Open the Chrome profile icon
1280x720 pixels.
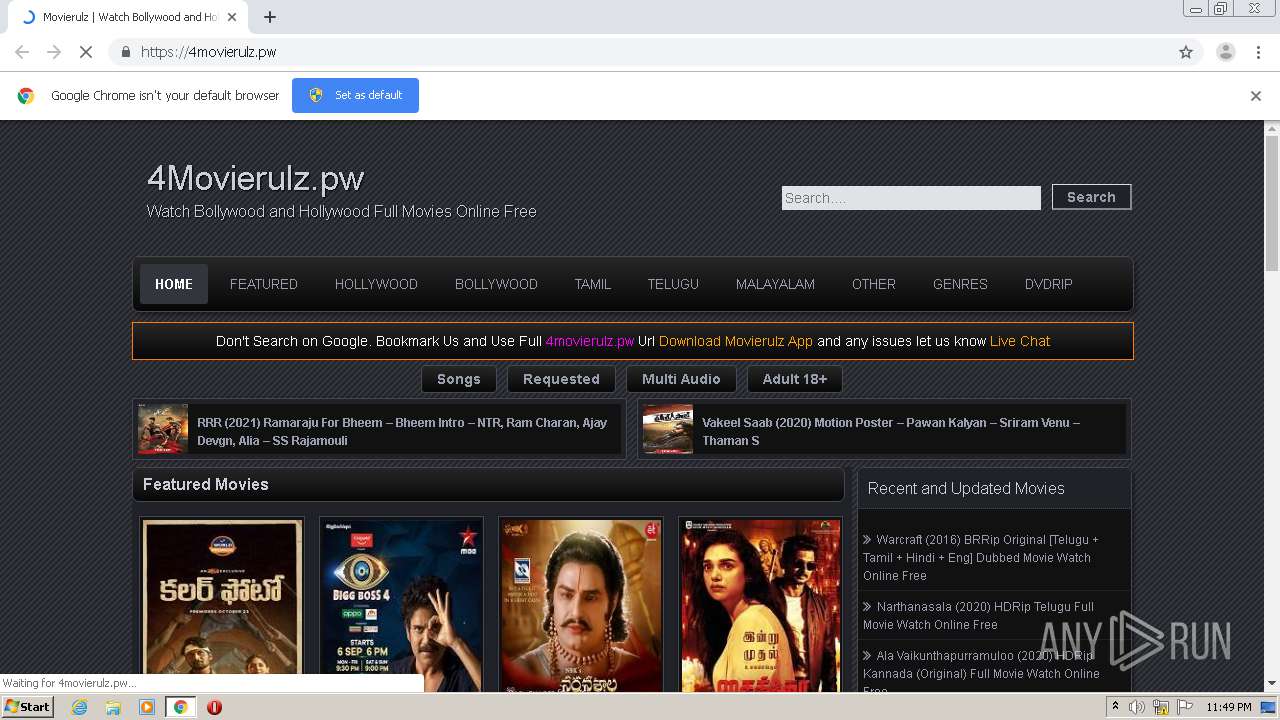pos(1225,52)
